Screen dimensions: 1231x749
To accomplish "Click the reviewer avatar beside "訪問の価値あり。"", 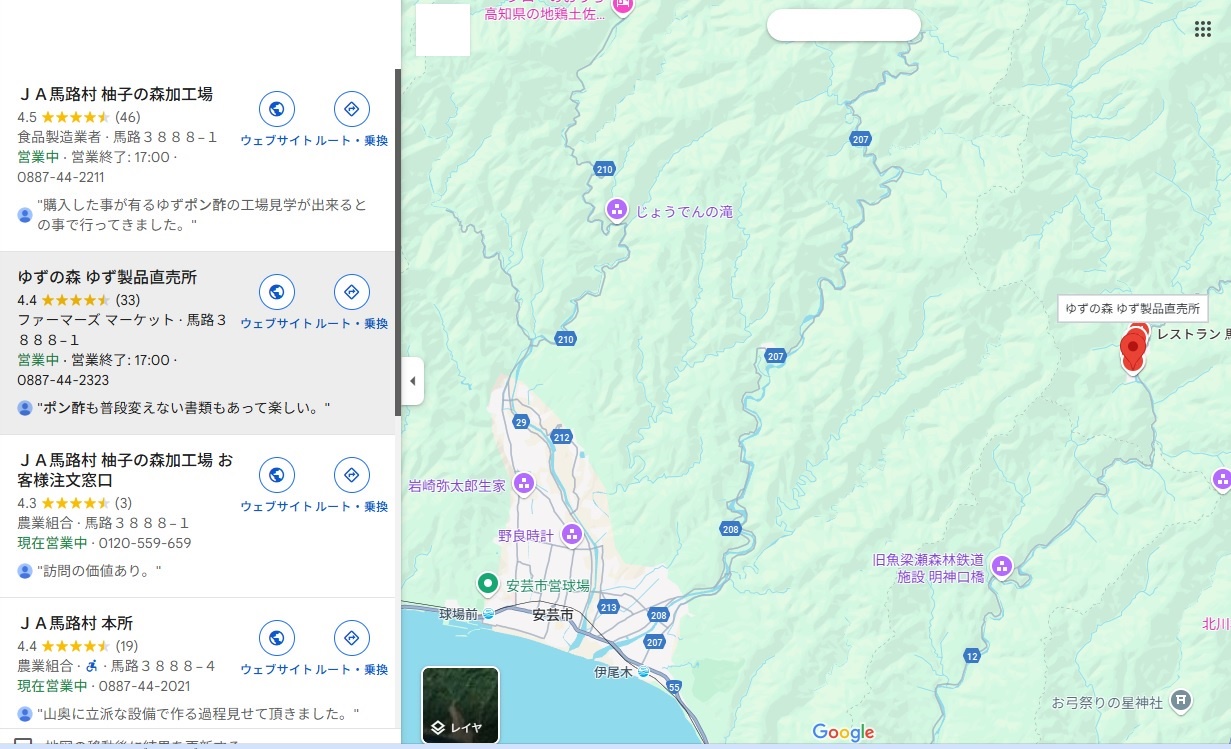I will pos(25,571).
